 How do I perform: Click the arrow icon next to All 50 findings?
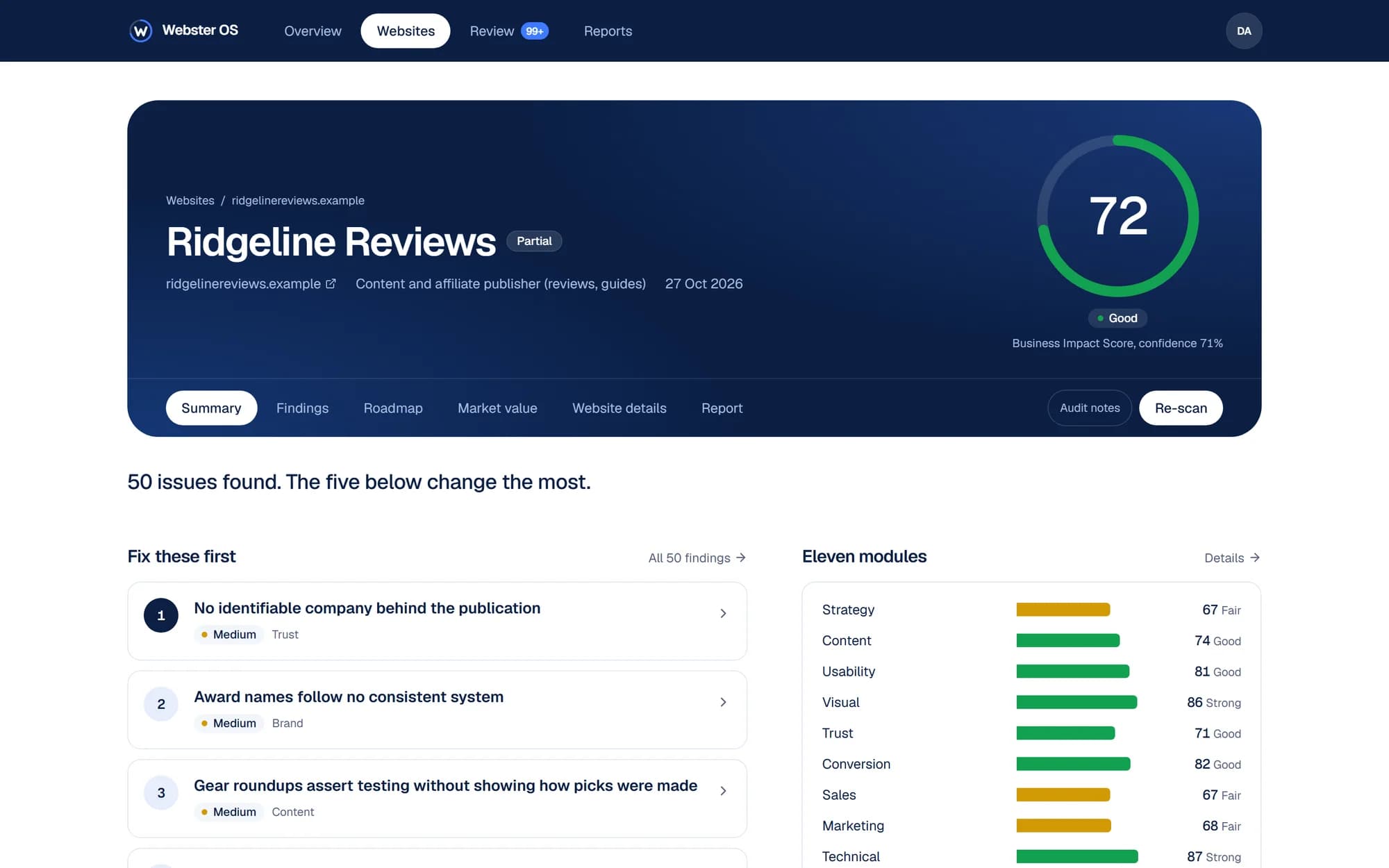click(741, 558)
